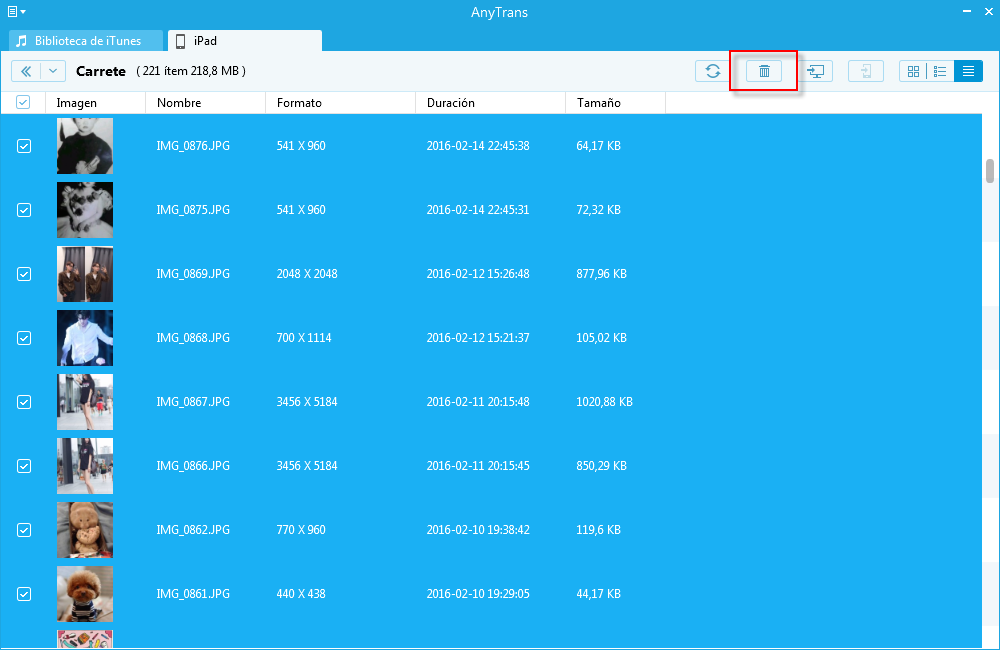1000x650 pixels.
Task: Sort by Duración column header
Action: 490,103
